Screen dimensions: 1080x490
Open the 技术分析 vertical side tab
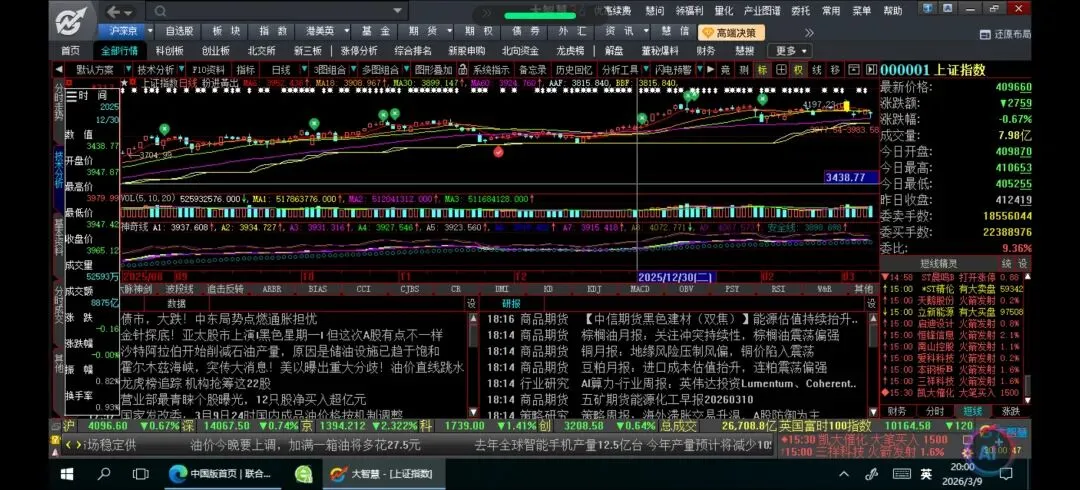pyautogui.click(x=59, y=170)
